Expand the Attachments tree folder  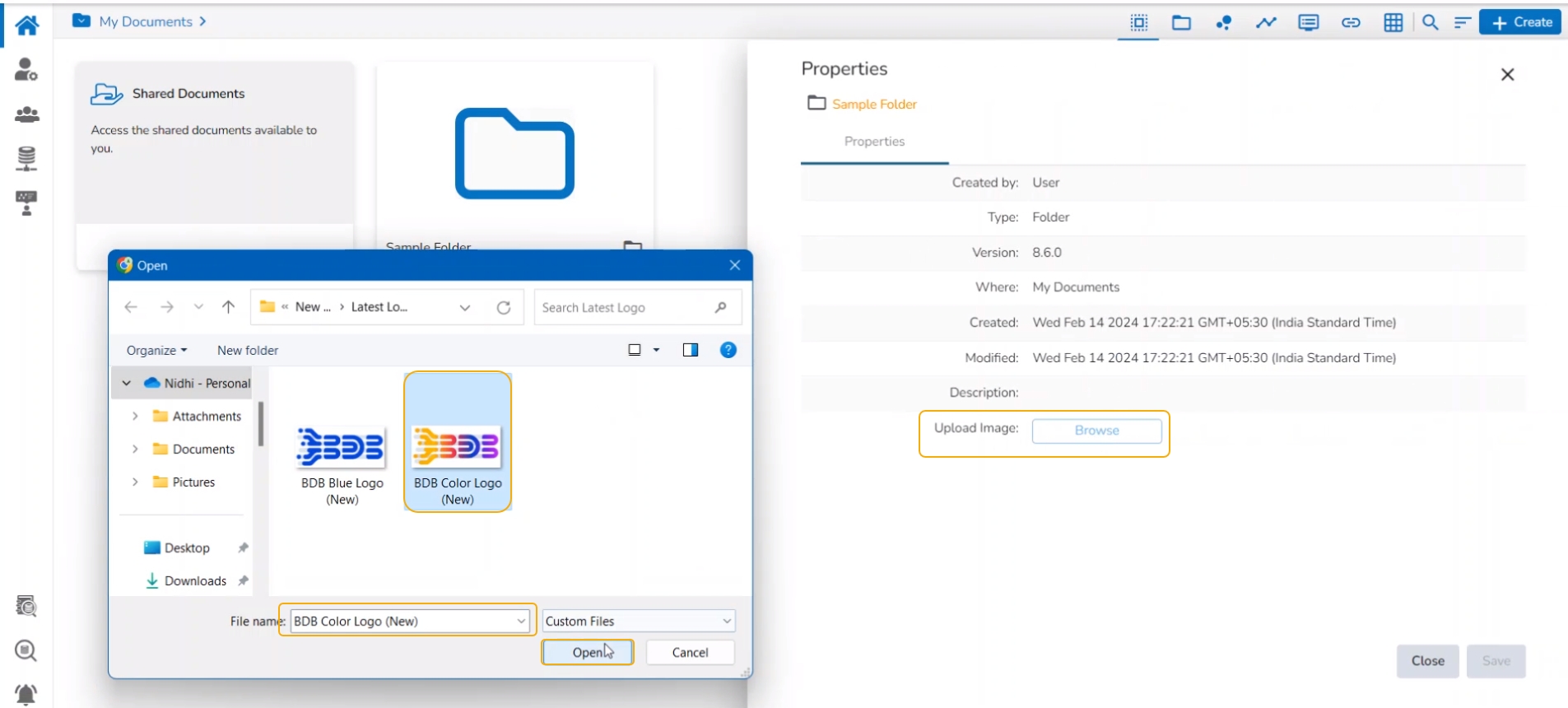pyautogui.click(x=135, y=417)
